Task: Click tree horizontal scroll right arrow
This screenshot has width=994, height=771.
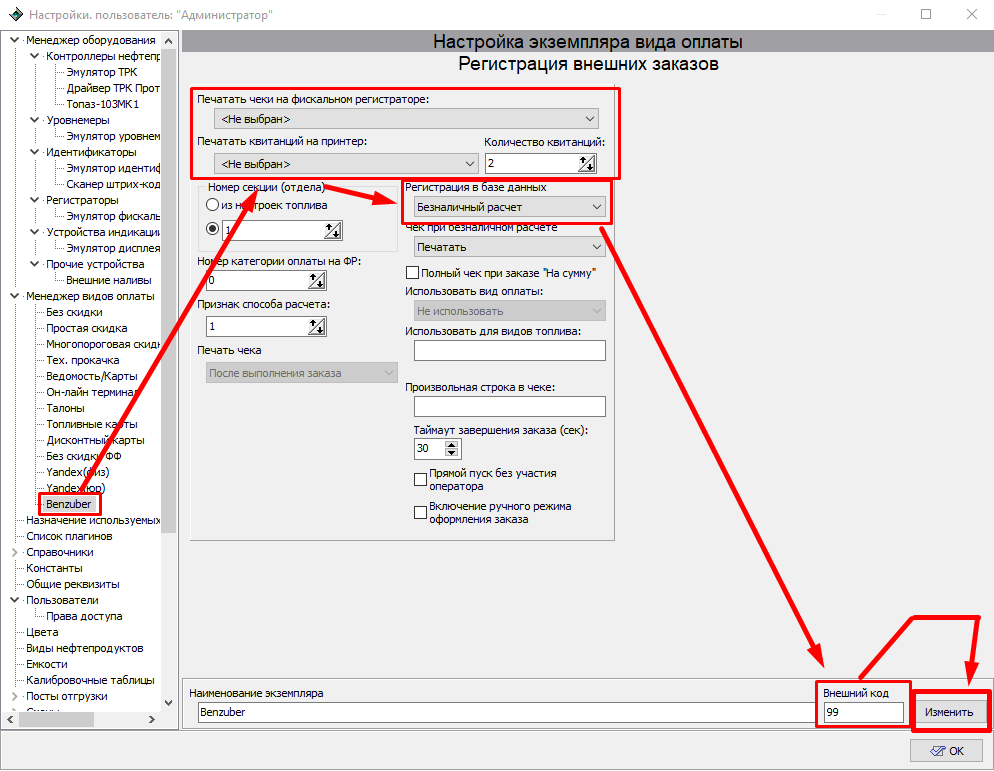Action: [152, 720]
